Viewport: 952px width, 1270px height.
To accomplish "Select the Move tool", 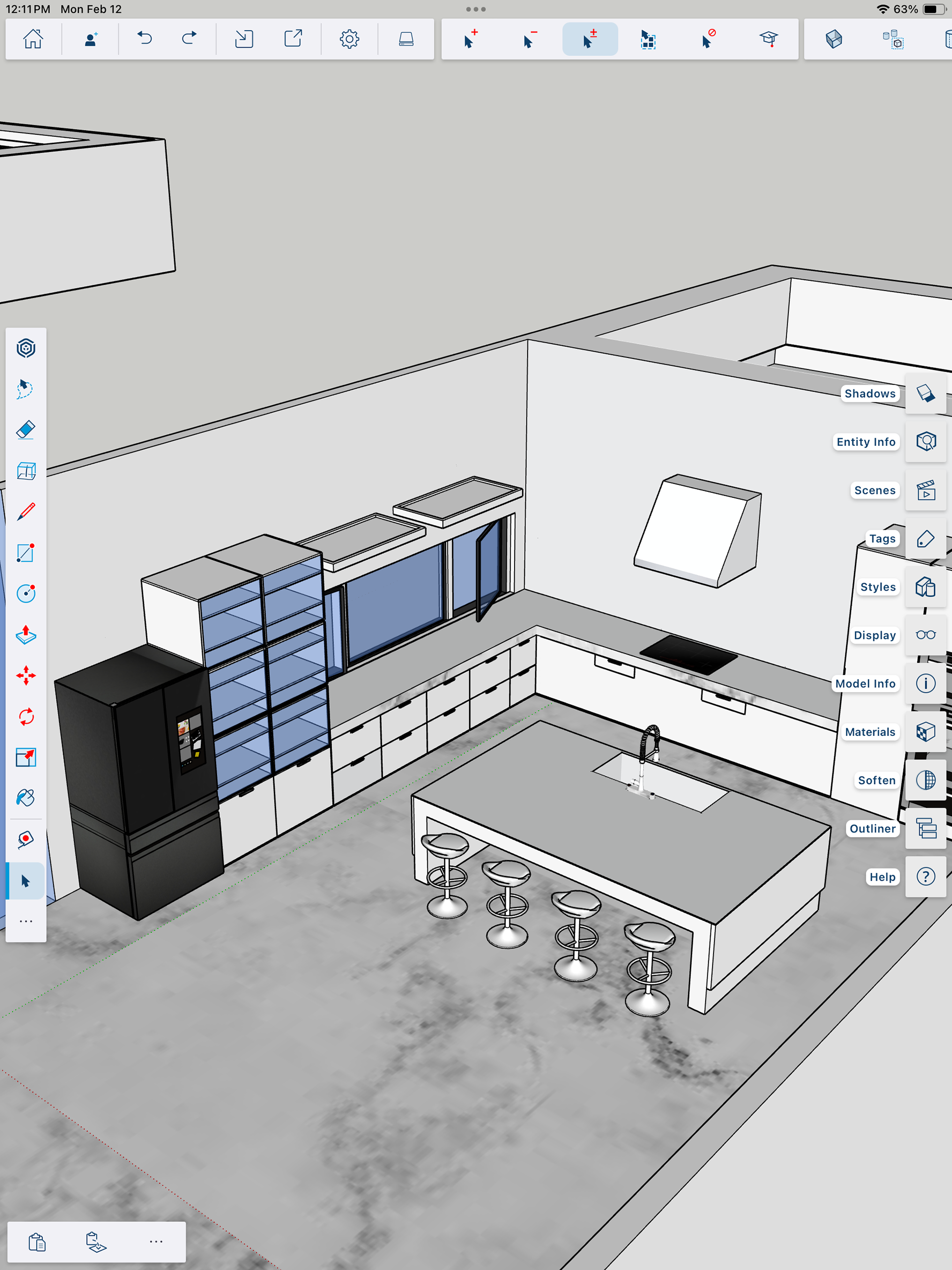I will (x=26, y=675).
